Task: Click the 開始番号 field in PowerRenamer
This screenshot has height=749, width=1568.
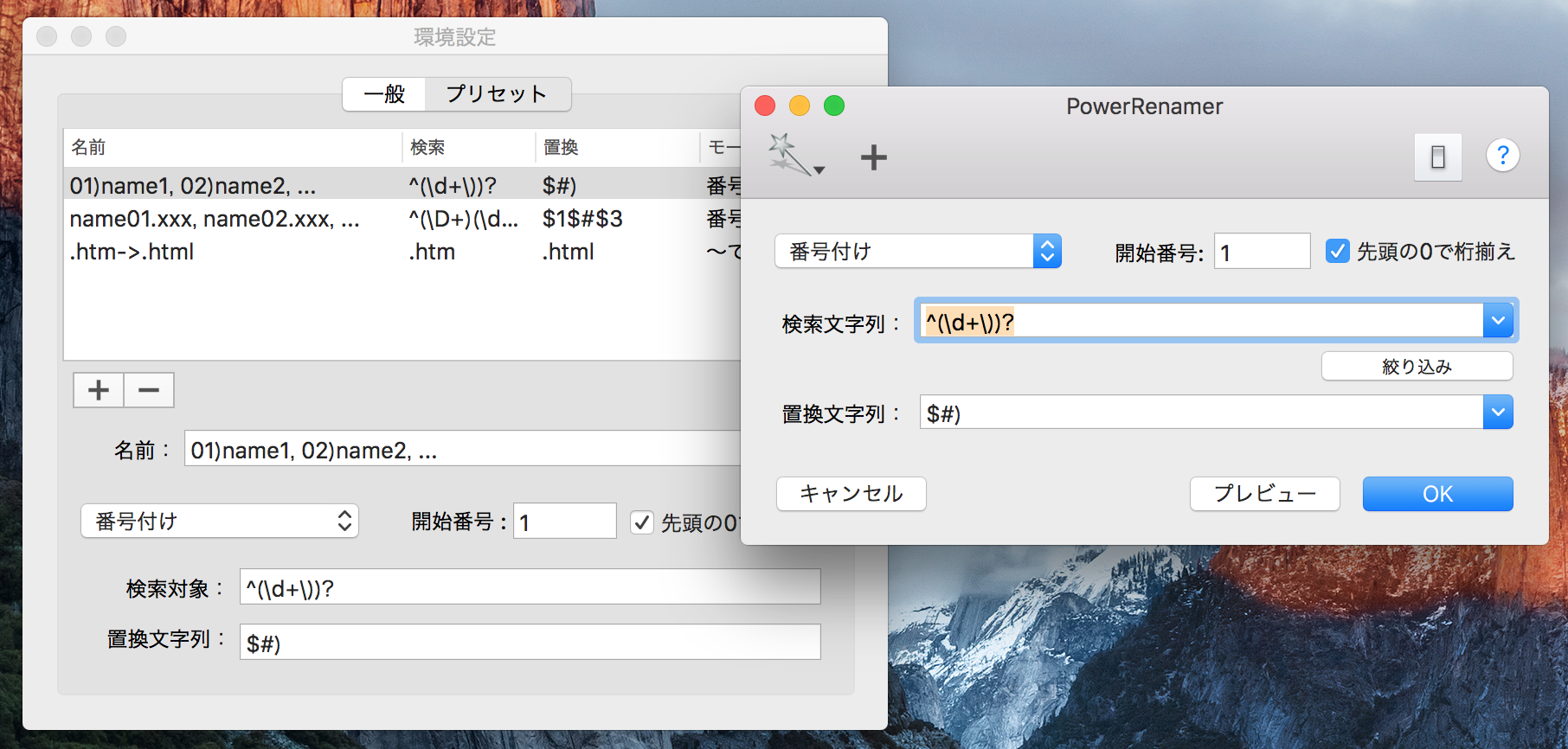Action: point(1261,252)
